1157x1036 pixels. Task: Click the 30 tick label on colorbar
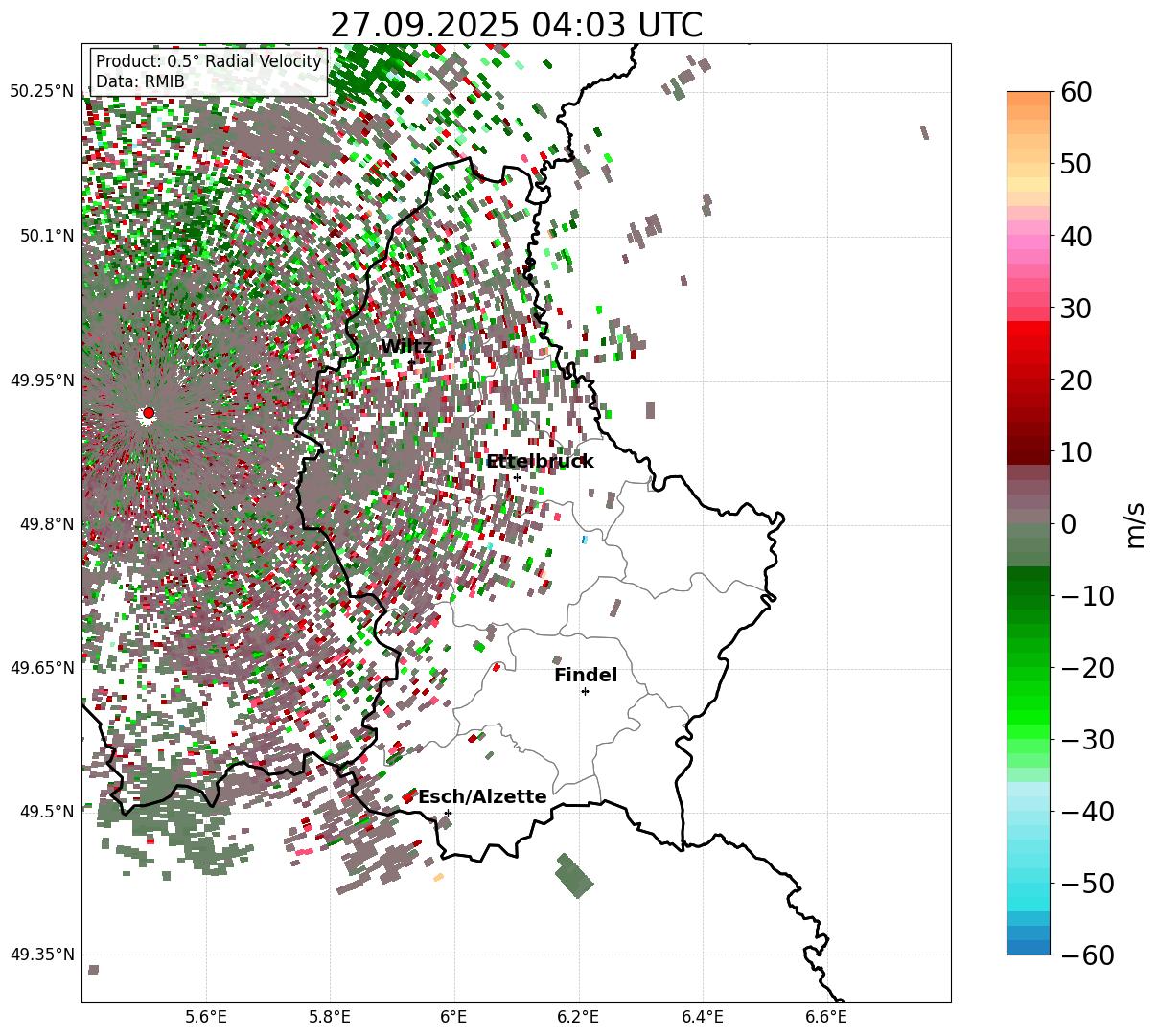click(x=1076, y=308)
